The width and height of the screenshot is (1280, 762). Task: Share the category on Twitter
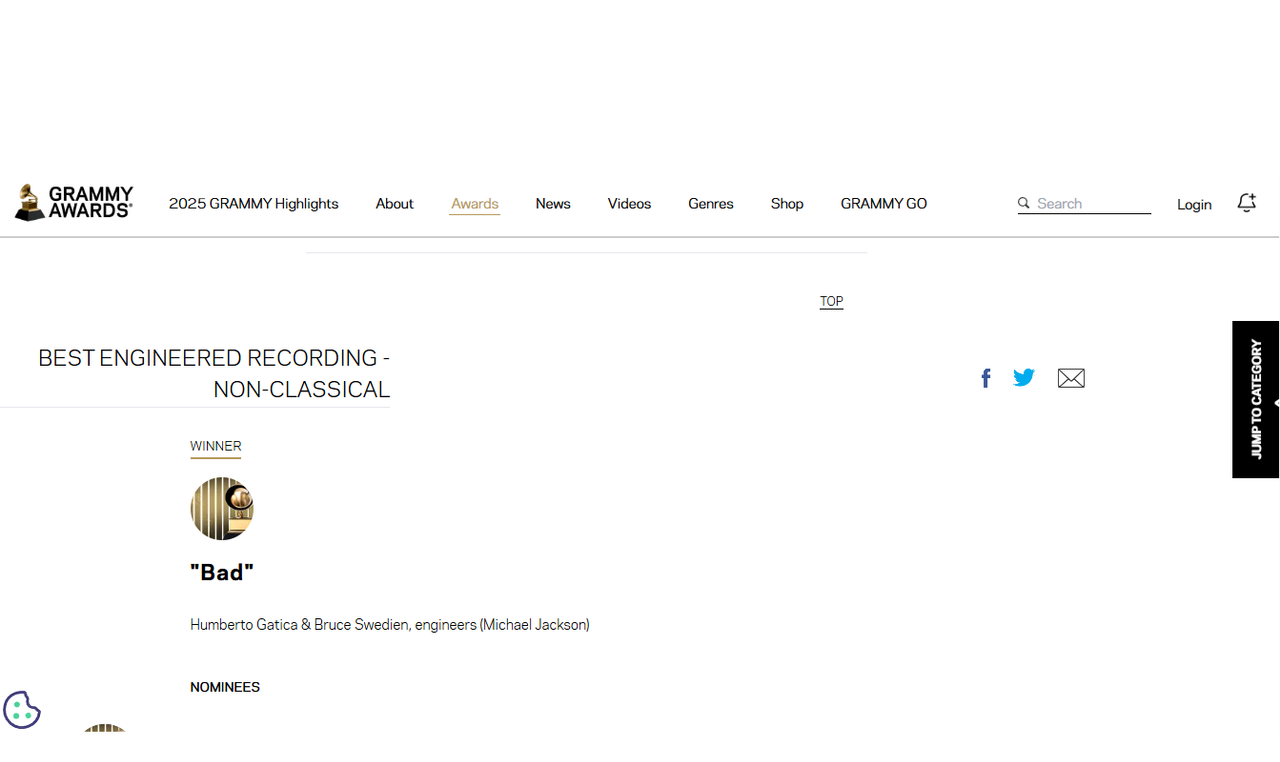coord(1024,378)
